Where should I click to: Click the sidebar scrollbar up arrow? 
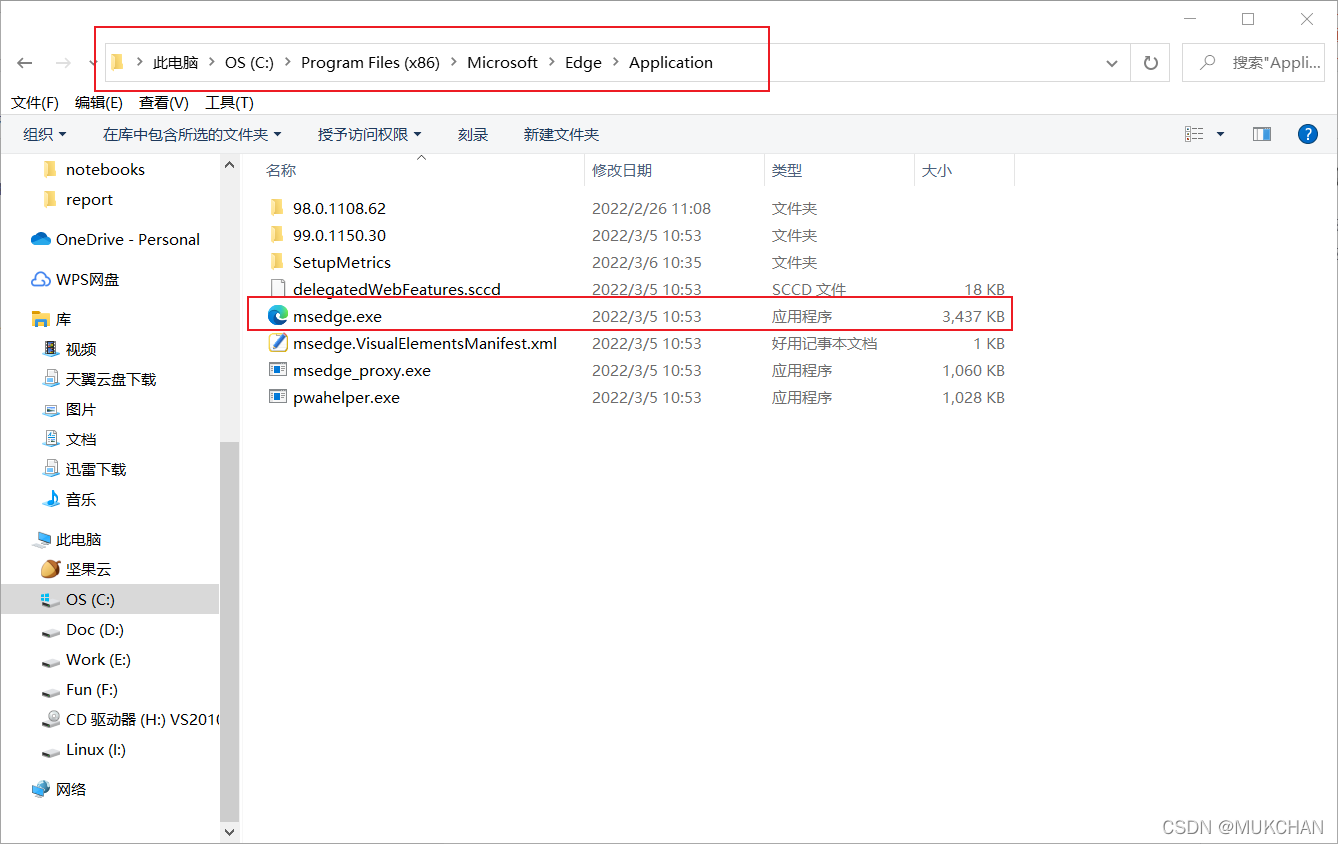click(230, 165)
